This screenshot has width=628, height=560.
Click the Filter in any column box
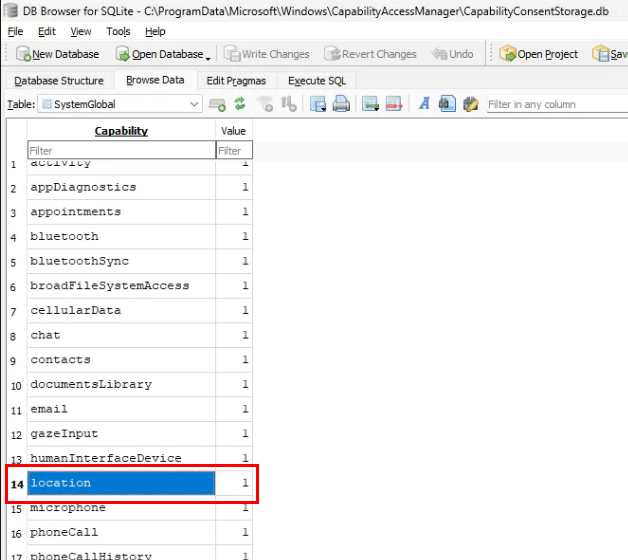[556, 104]
